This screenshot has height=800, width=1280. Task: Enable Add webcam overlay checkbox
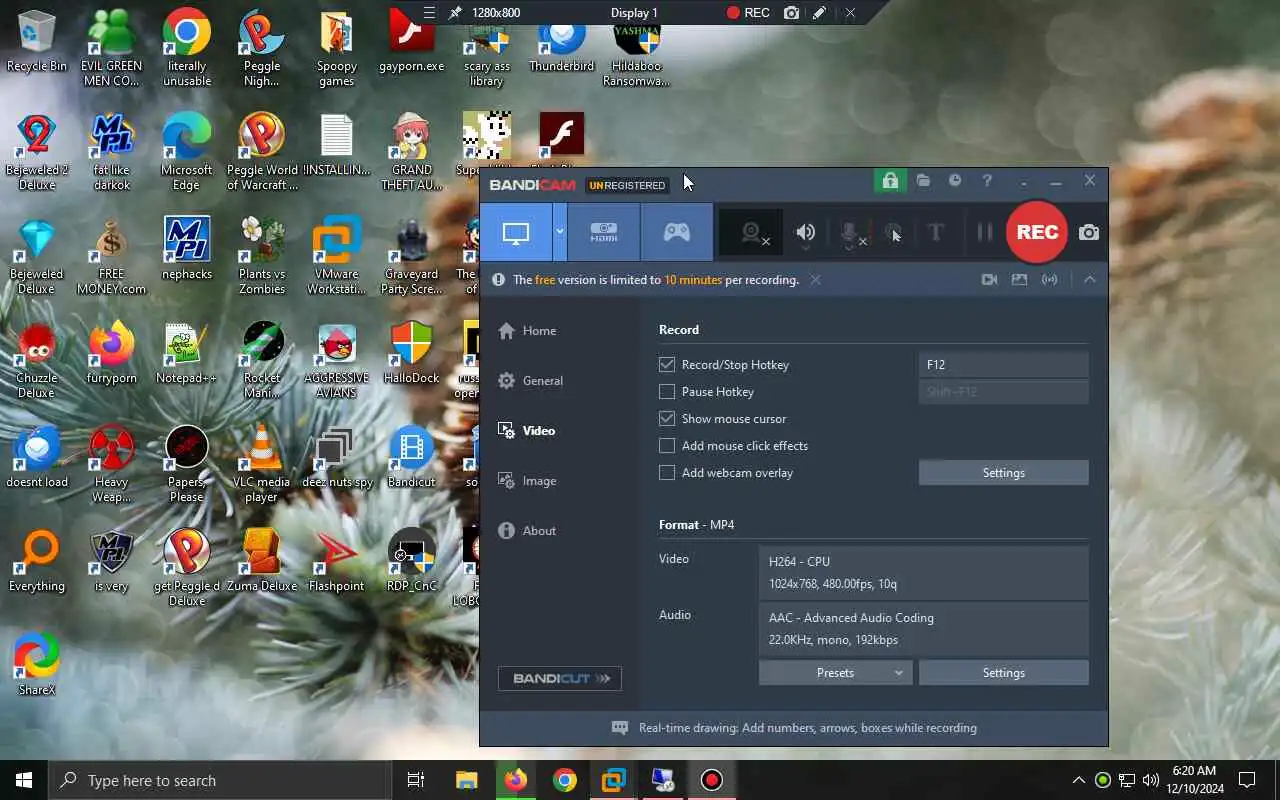(667, 473)
